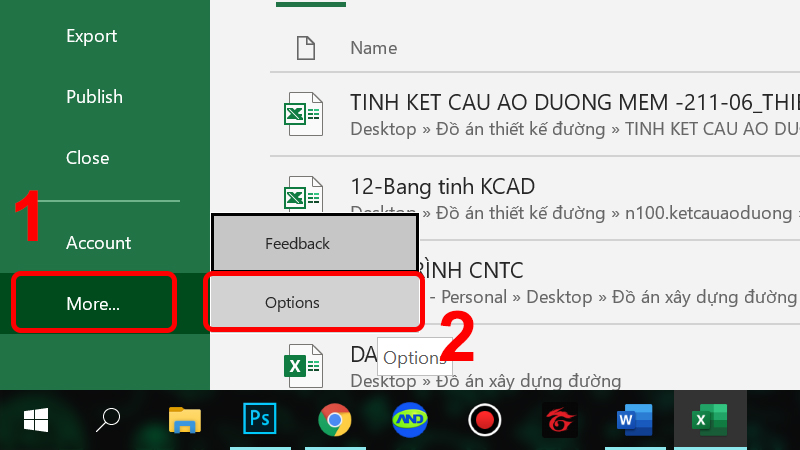
Task: Click Excel icon beside TINH KET CAU file
Action: pos(303,114)
